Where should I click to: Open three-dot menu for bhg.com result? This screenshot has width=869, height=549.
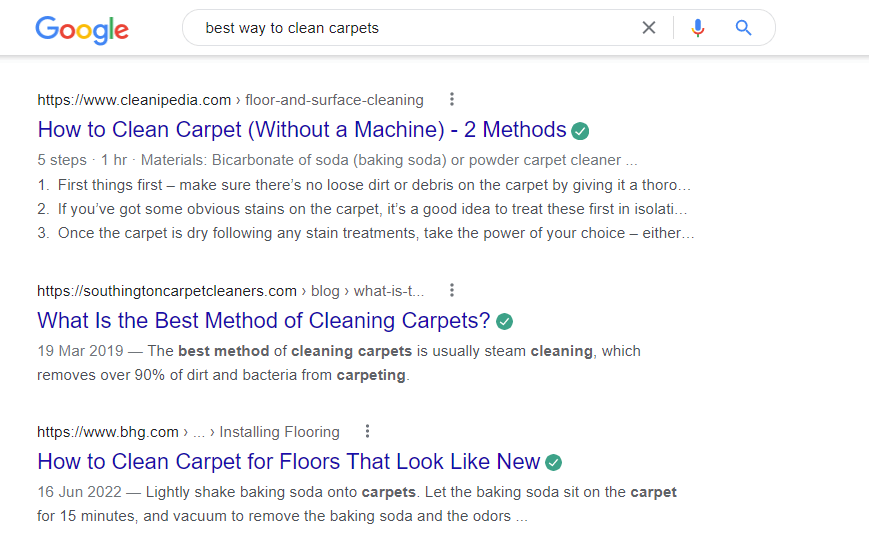(x=367, y=431)
